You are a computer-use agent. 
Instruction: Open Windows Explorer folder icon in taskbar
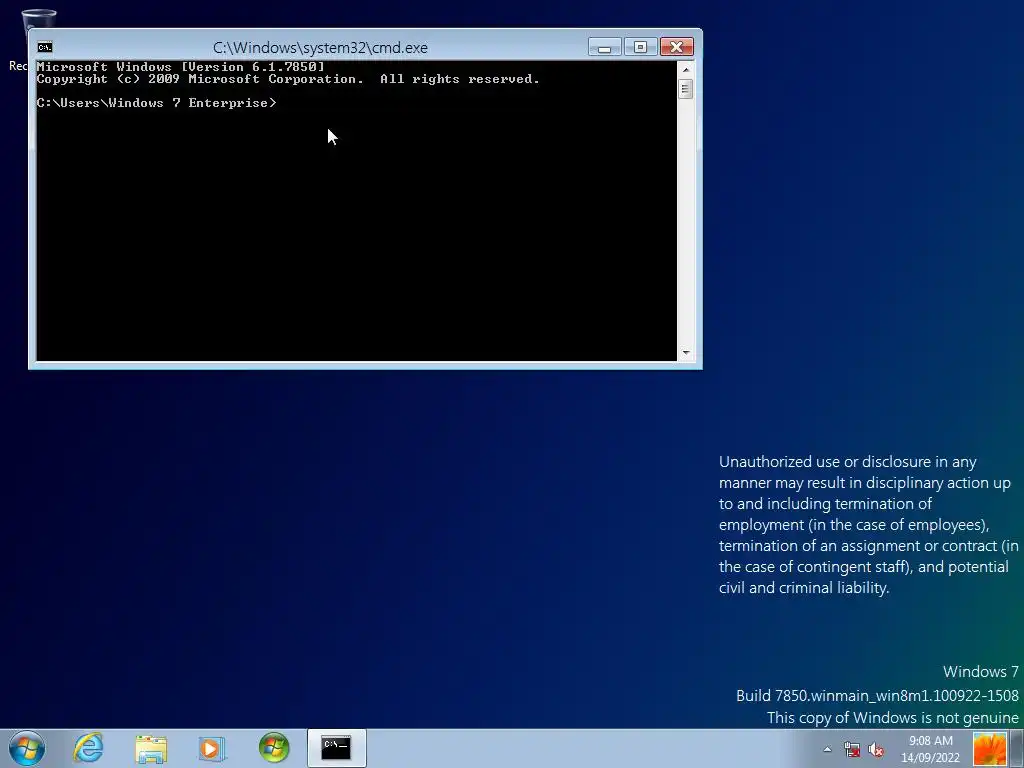click(151, 748)
